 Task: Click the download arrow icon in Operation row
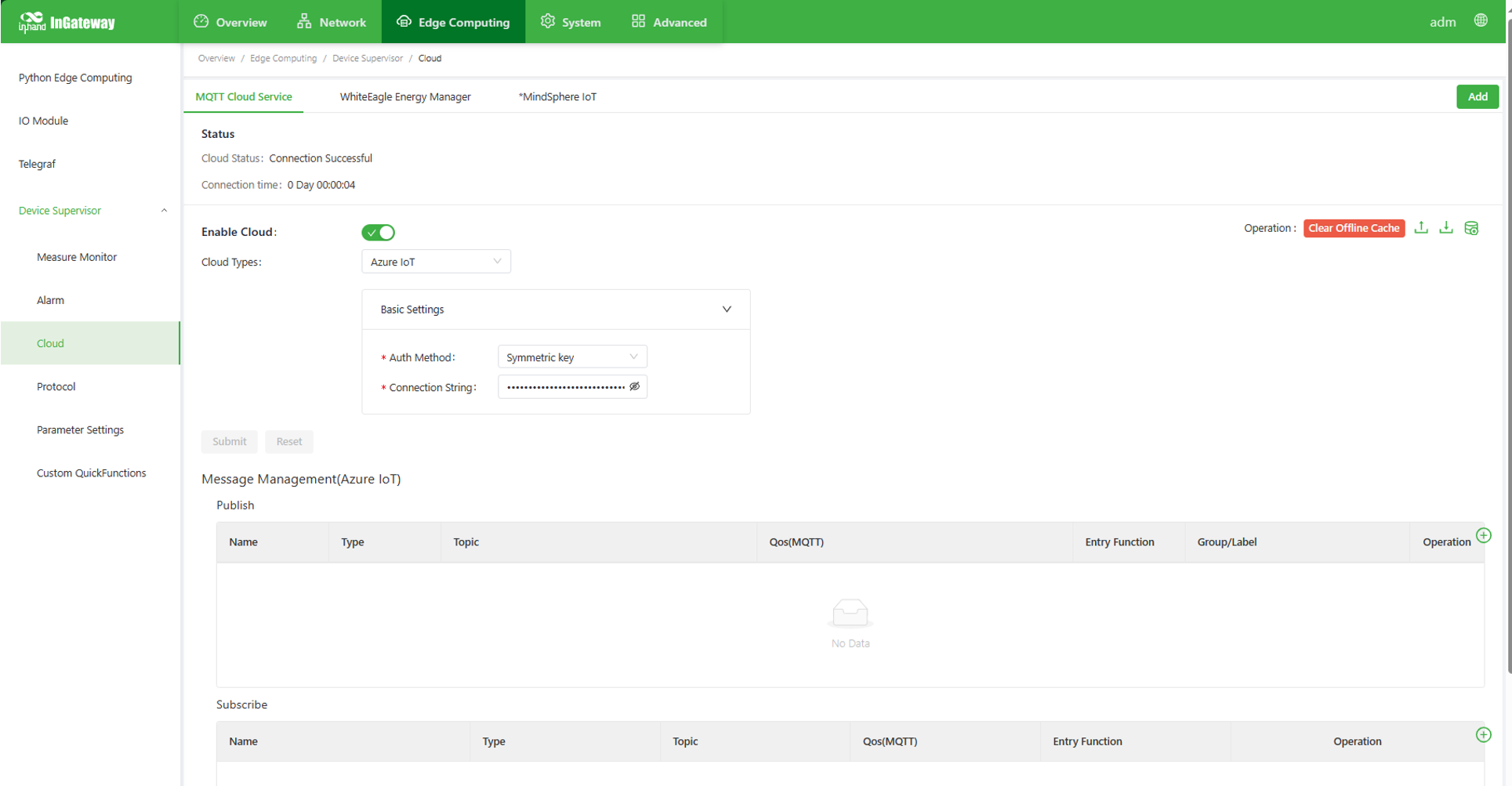pyautogui.click(x=1446, y=228)
